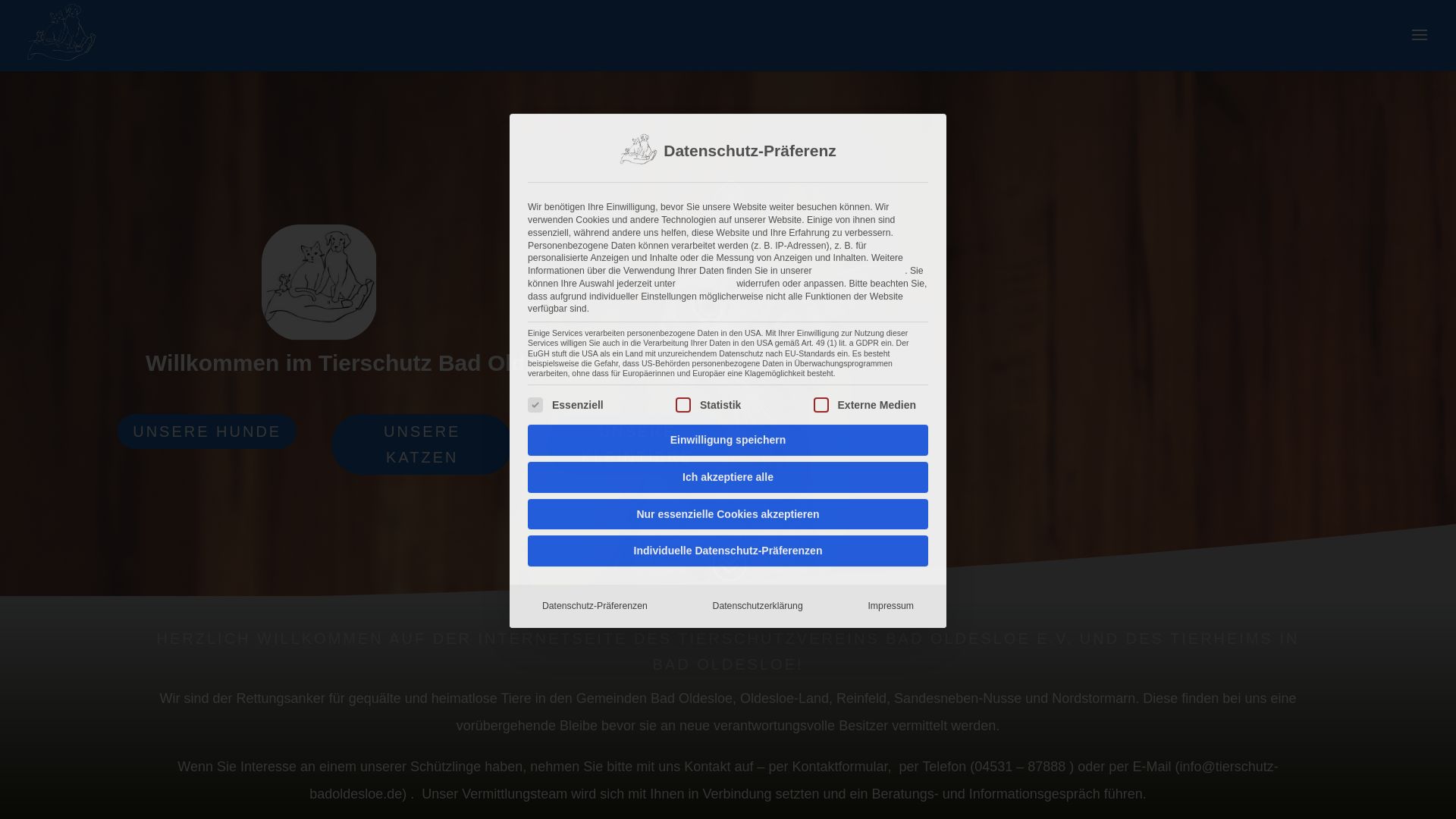1456x819 pixels.
Task: Click the Willkommen im Tierschutz heading
Action: click(x=329, y=363)
